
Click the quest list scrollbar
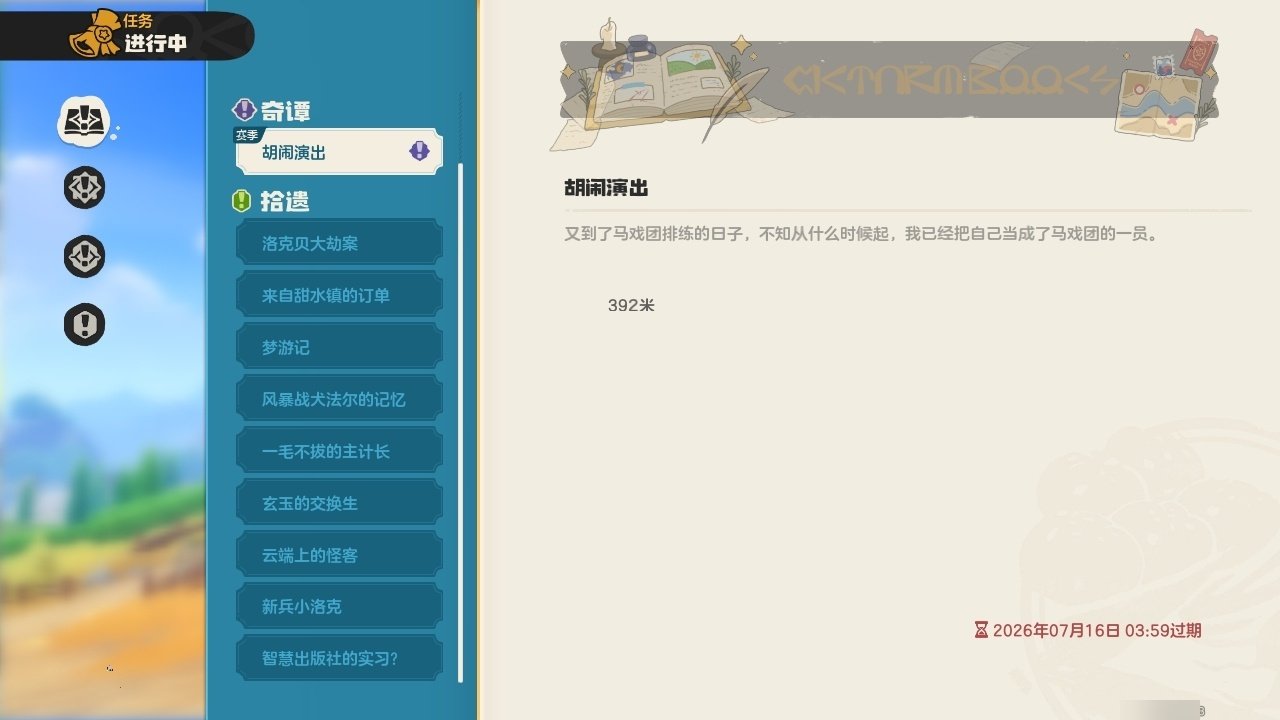[x=460, y=422]
